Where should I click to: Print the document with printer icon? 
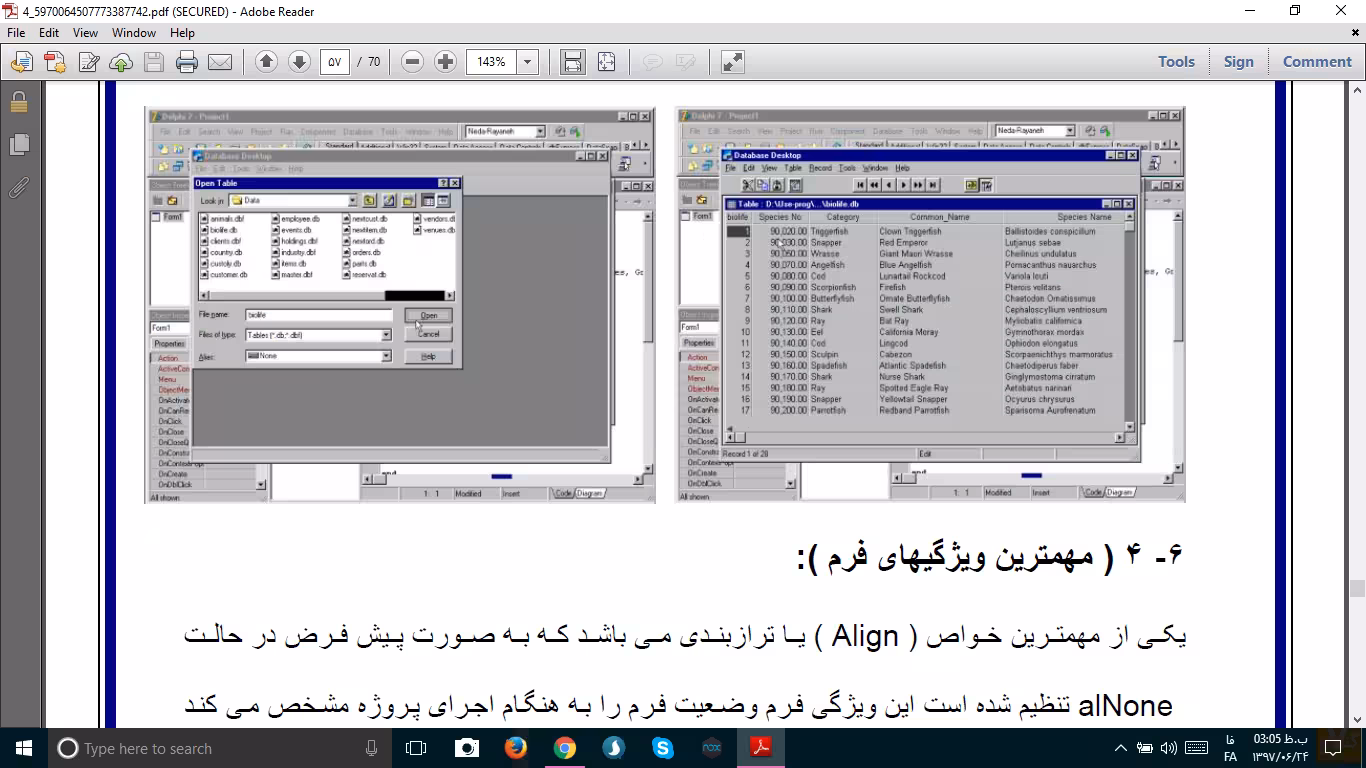(x=187, y=62)
